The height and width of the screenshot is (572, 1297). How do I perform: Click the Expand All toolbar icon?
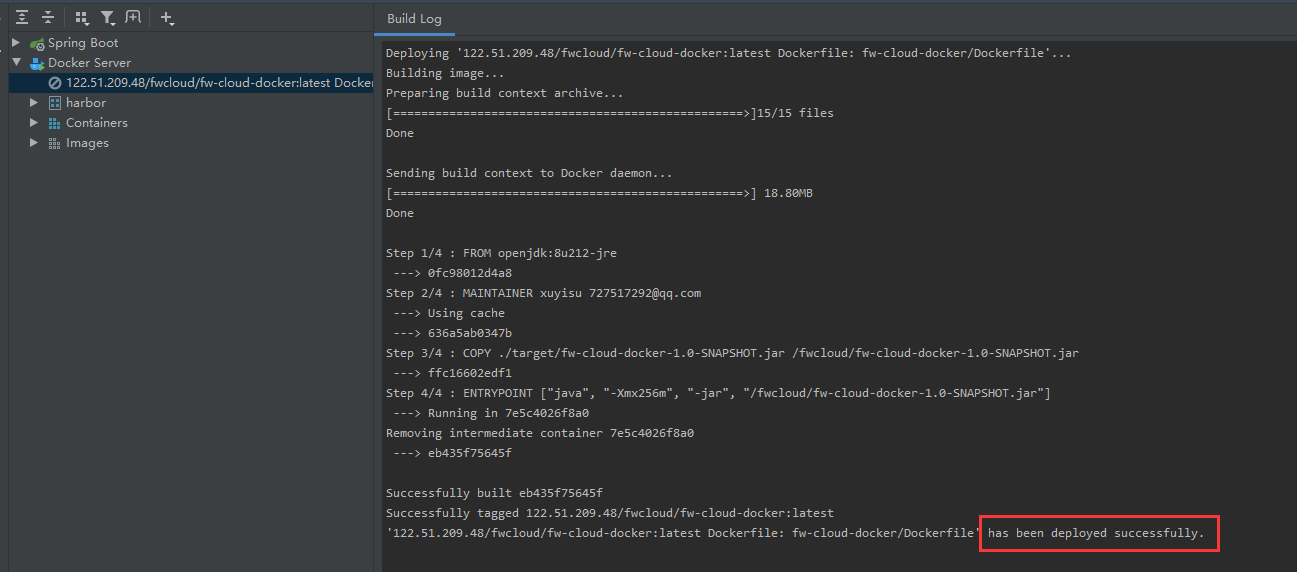pyautogui.click(x=21, y=18)
